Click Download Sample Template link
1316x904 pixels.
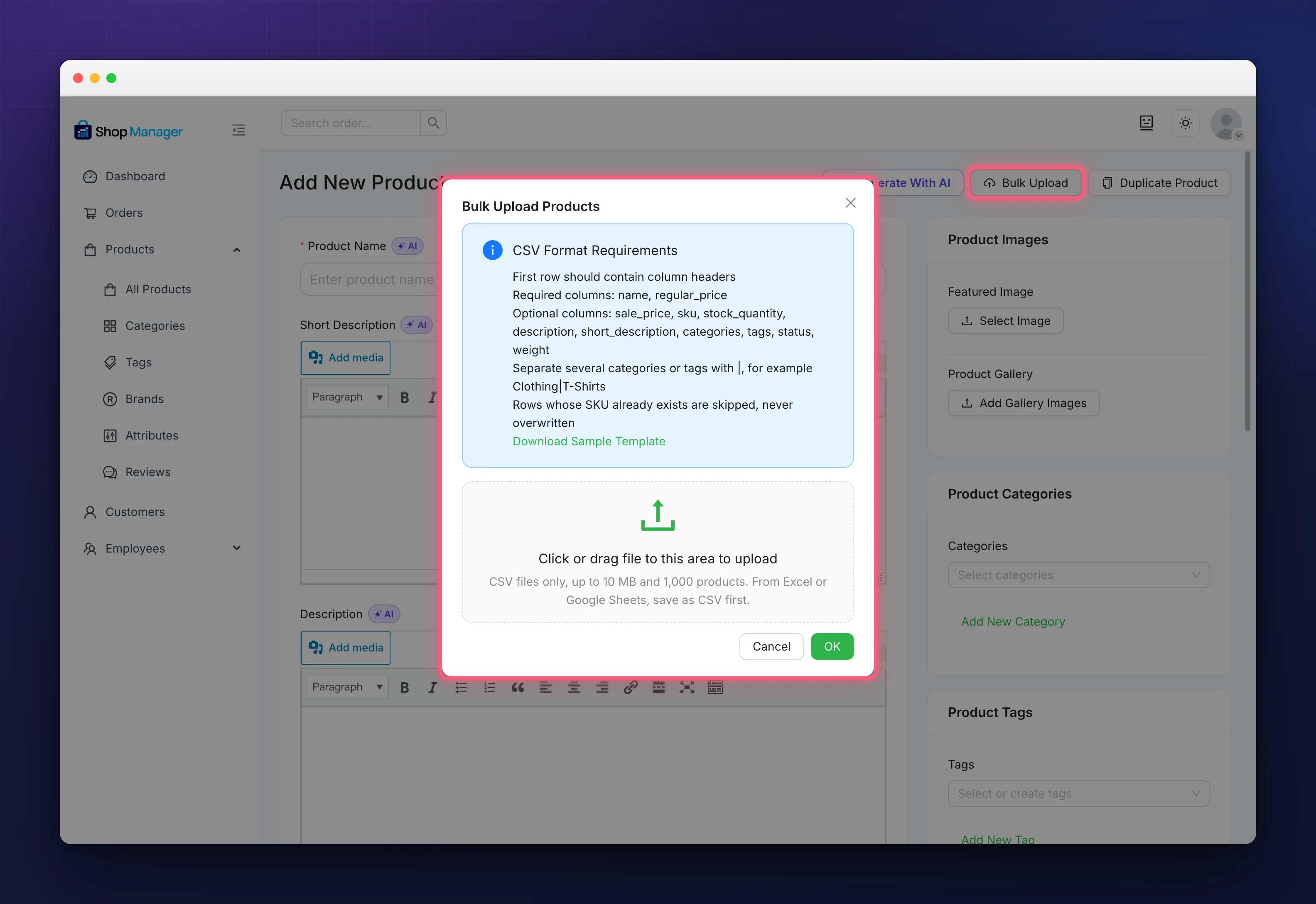pyautogui.click(x=589, y=441)
